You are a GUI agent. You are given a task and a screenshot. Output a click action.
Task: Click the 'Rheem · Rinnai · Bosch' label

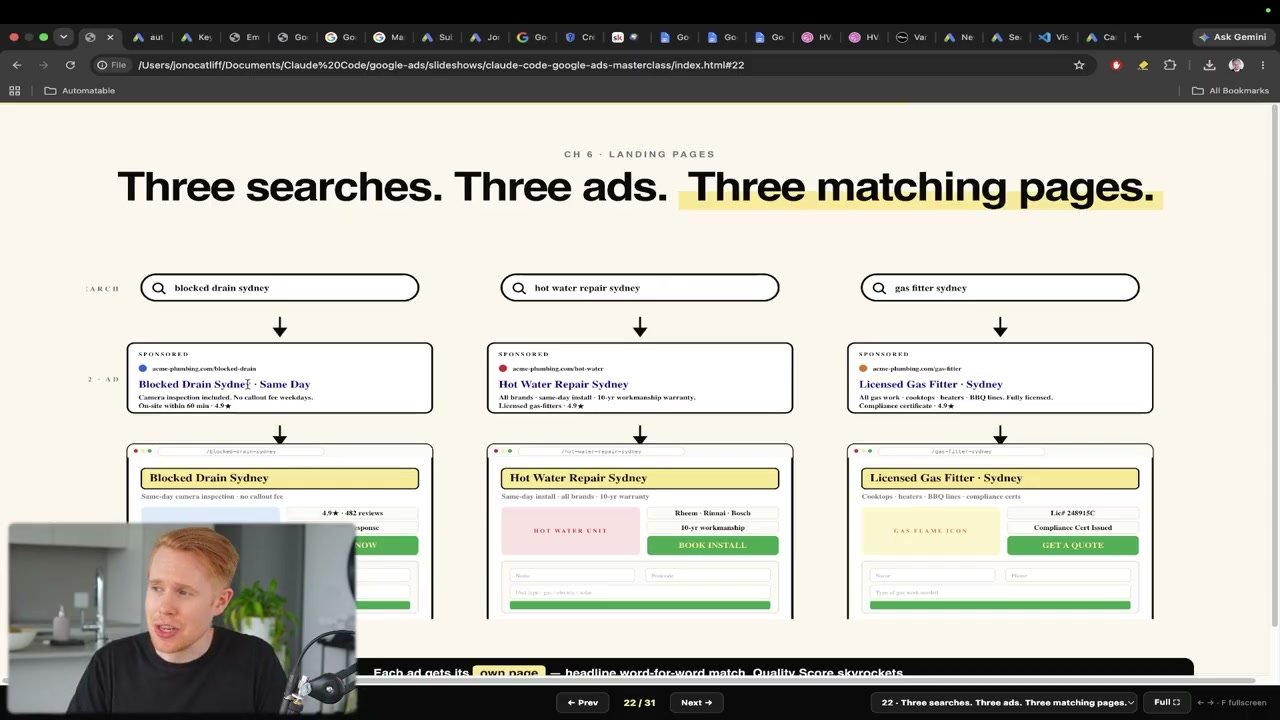point(712,513)
